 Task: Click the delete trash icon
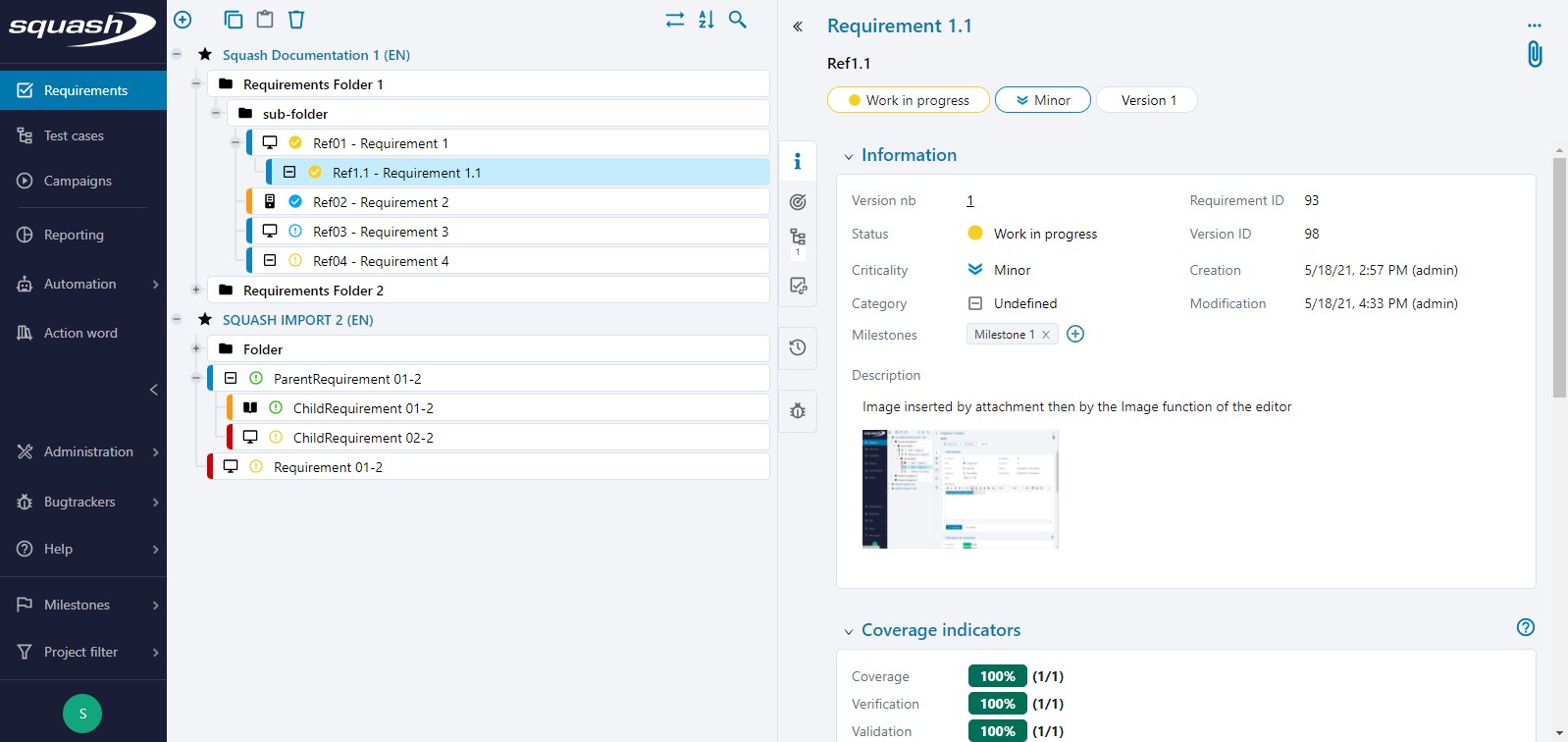click(296, 20)
